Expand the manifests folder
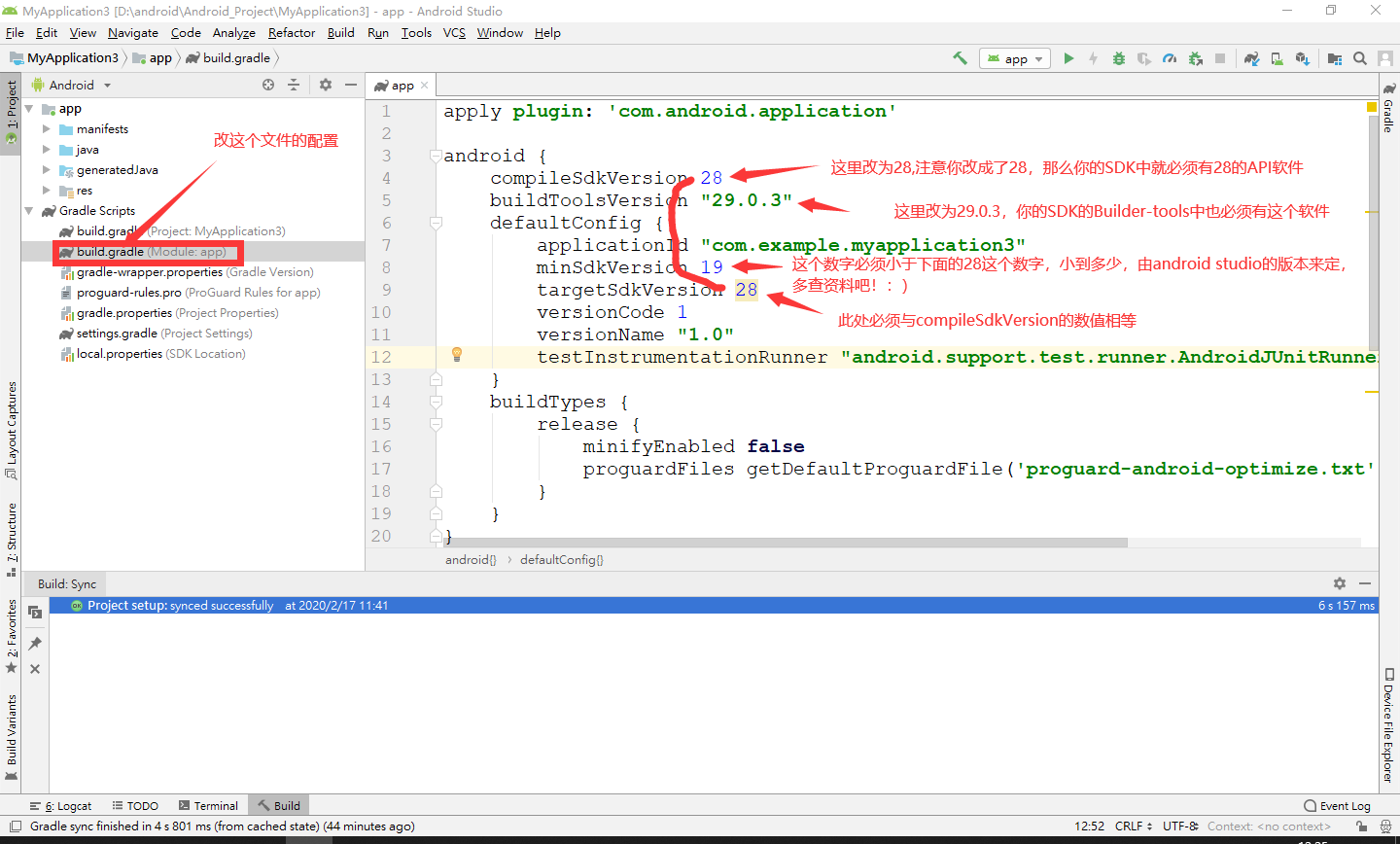Screen dimensions: 1400x844 pos(47,129)
